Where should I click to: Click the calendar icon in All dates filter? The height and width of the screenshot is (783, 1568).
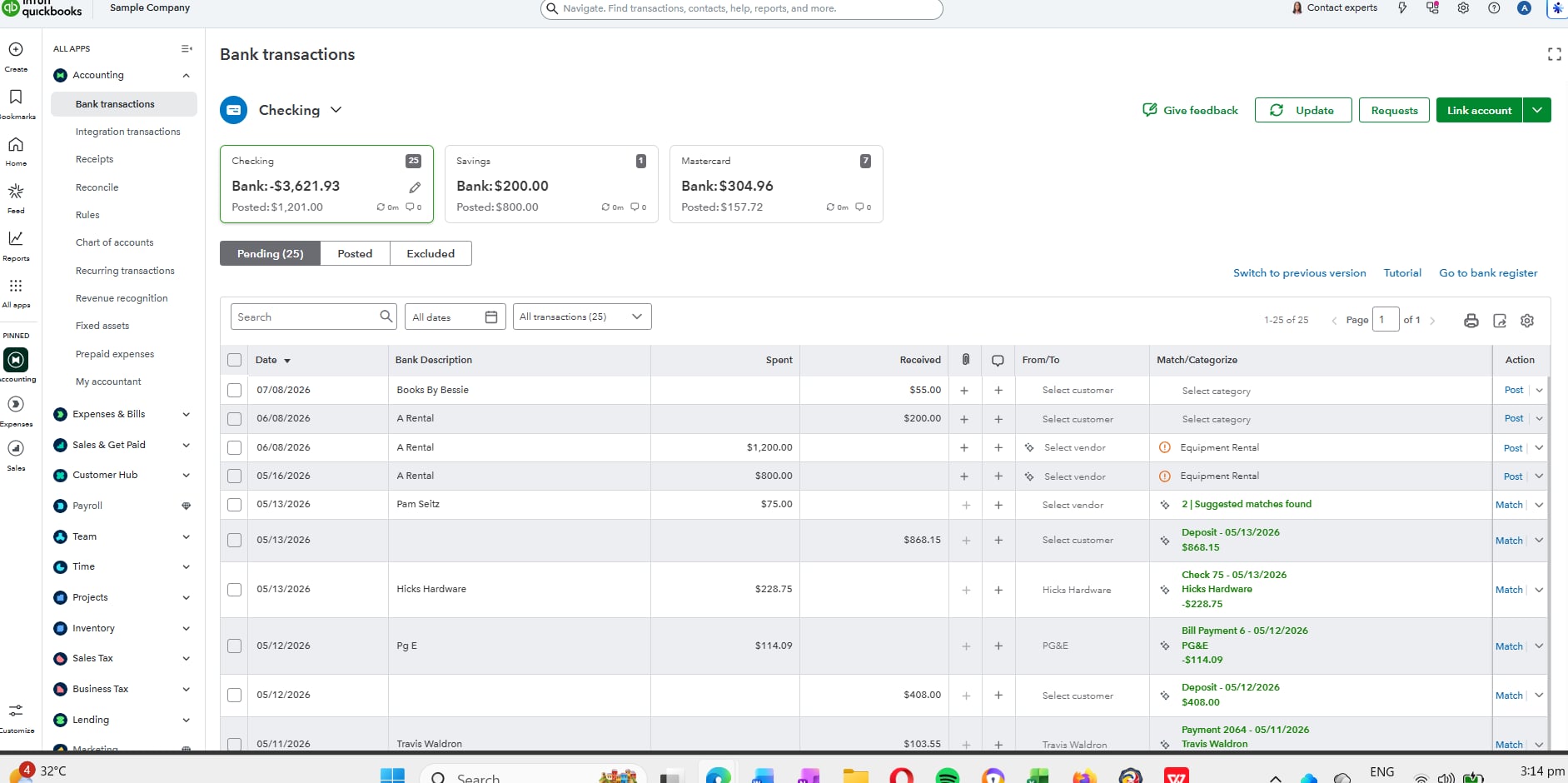coord(491,317)
